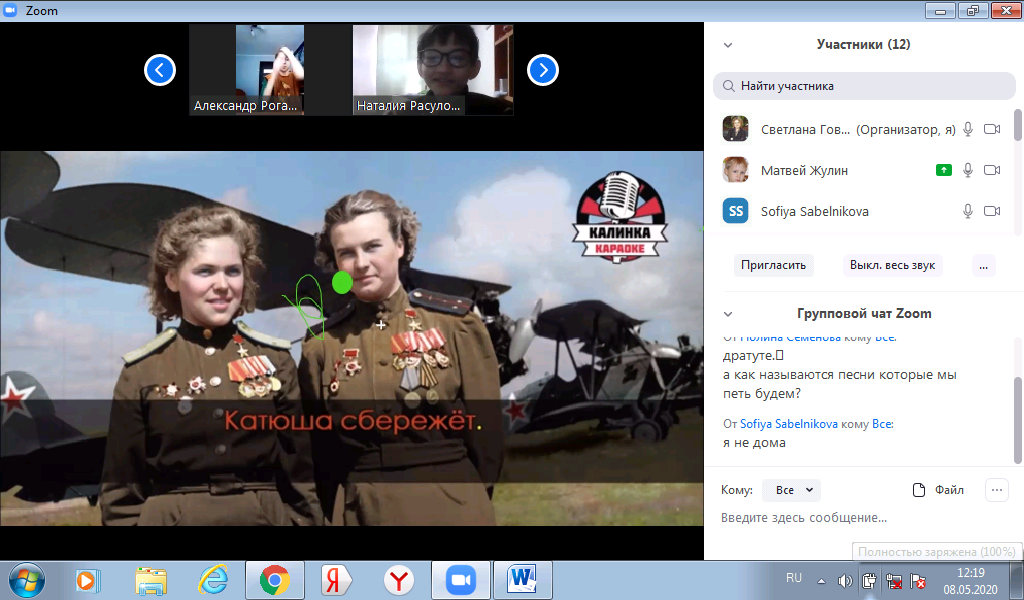Viewport: 1024px width, 600px height.
Task: Click Выкл. весь звук button
Action: point(892,265)
